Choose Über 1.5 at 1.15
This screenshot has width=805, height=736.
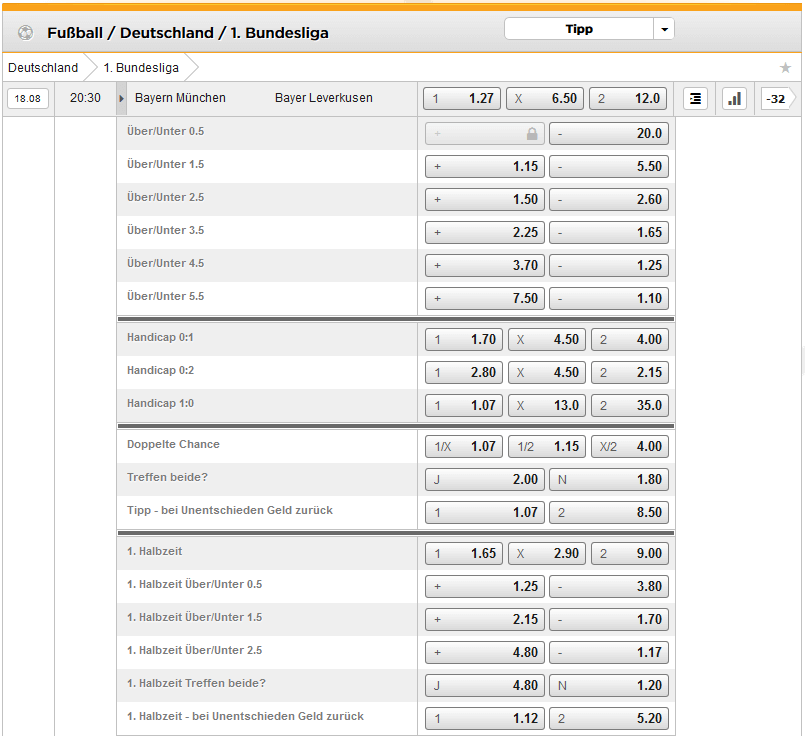pyautogui.click(x=485, y=166)
